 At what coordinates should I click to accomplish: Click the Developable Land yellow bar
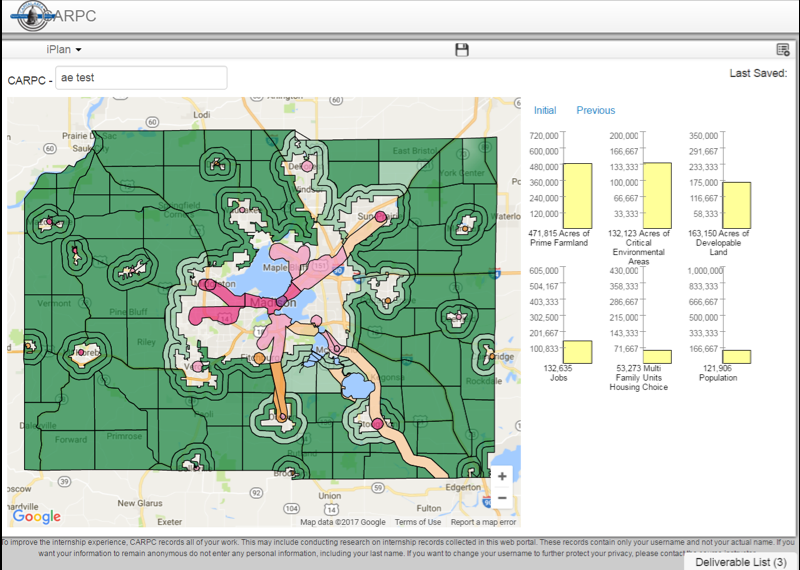coord(737,205)
